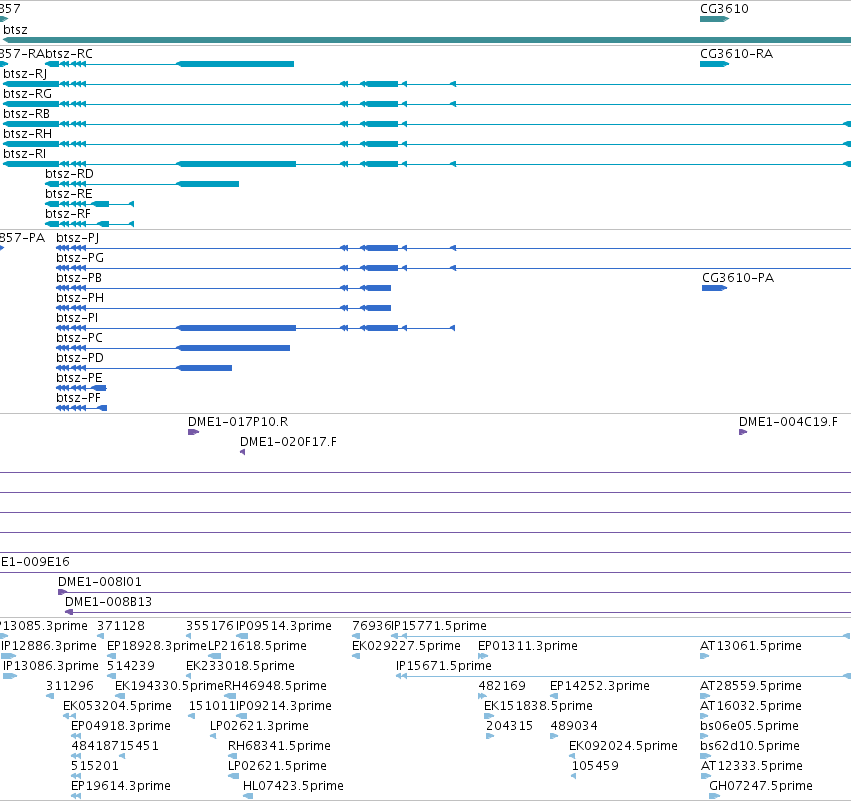This screenshot has width=851, height=801.
Task: Click the btsz-PJ protein label
Action: [x=78, y=238]
